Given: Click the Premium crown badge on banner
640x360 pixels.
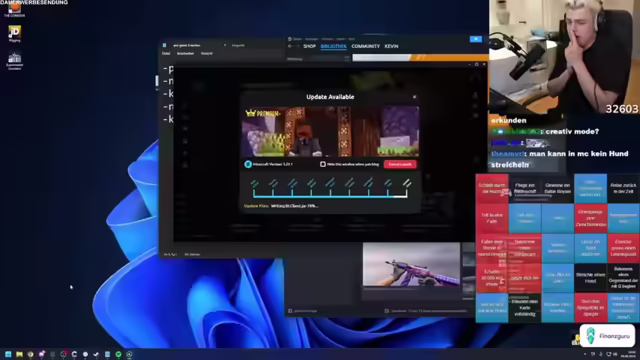Looking at the screenshot, I should pos(262,113).
